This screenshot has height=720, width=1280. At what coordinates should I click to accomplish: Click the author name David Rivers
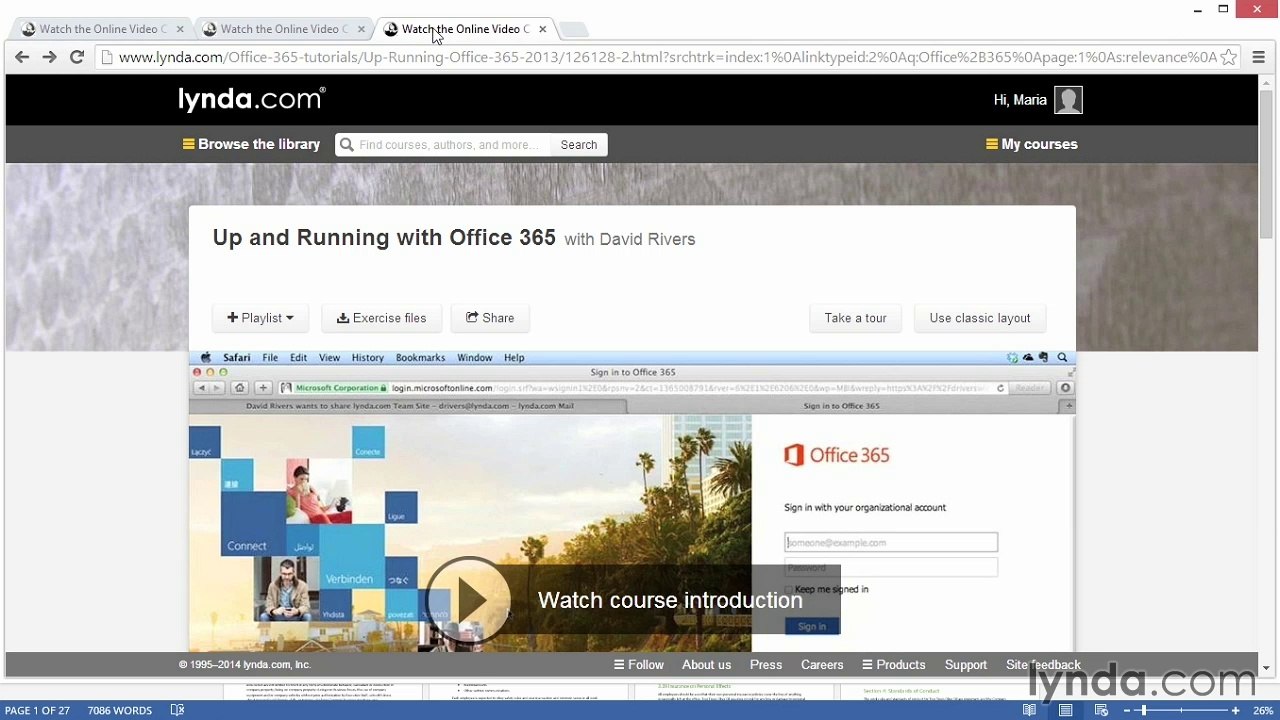click(x=647, y=239)
